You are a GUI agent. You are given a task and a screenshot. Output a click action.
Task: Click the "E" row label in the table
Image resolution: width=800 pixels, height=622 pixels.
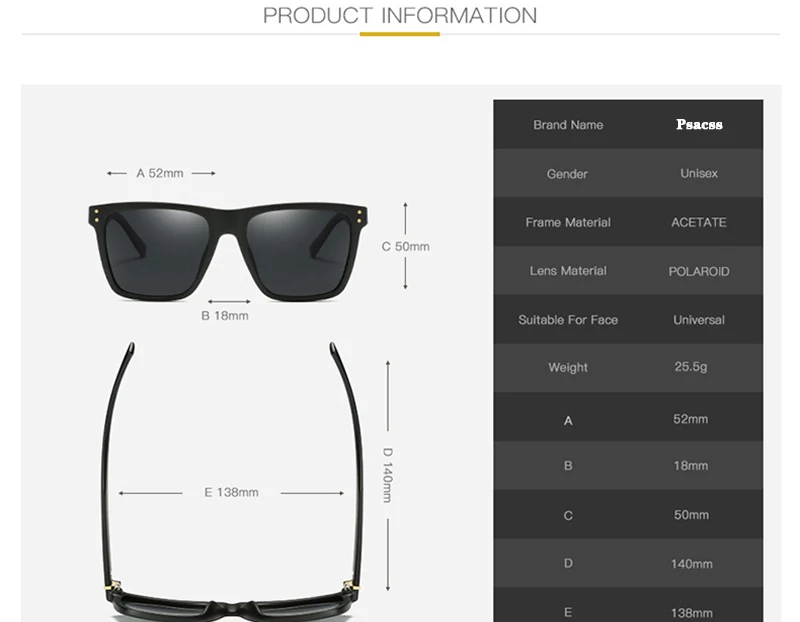(x=568, y=612)
